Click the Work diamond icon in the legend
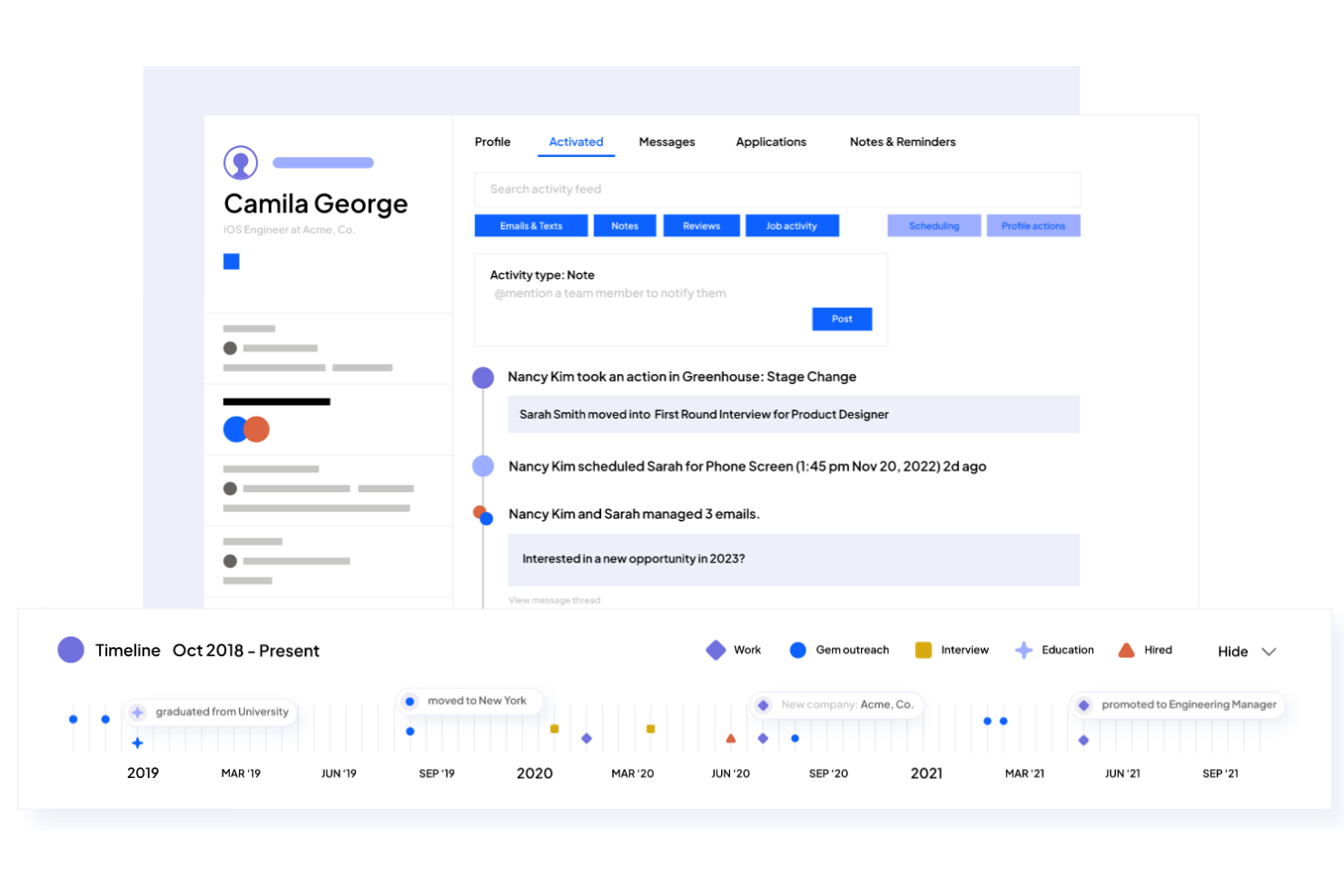The image size is (1344, 896). [x=716, y=650]
